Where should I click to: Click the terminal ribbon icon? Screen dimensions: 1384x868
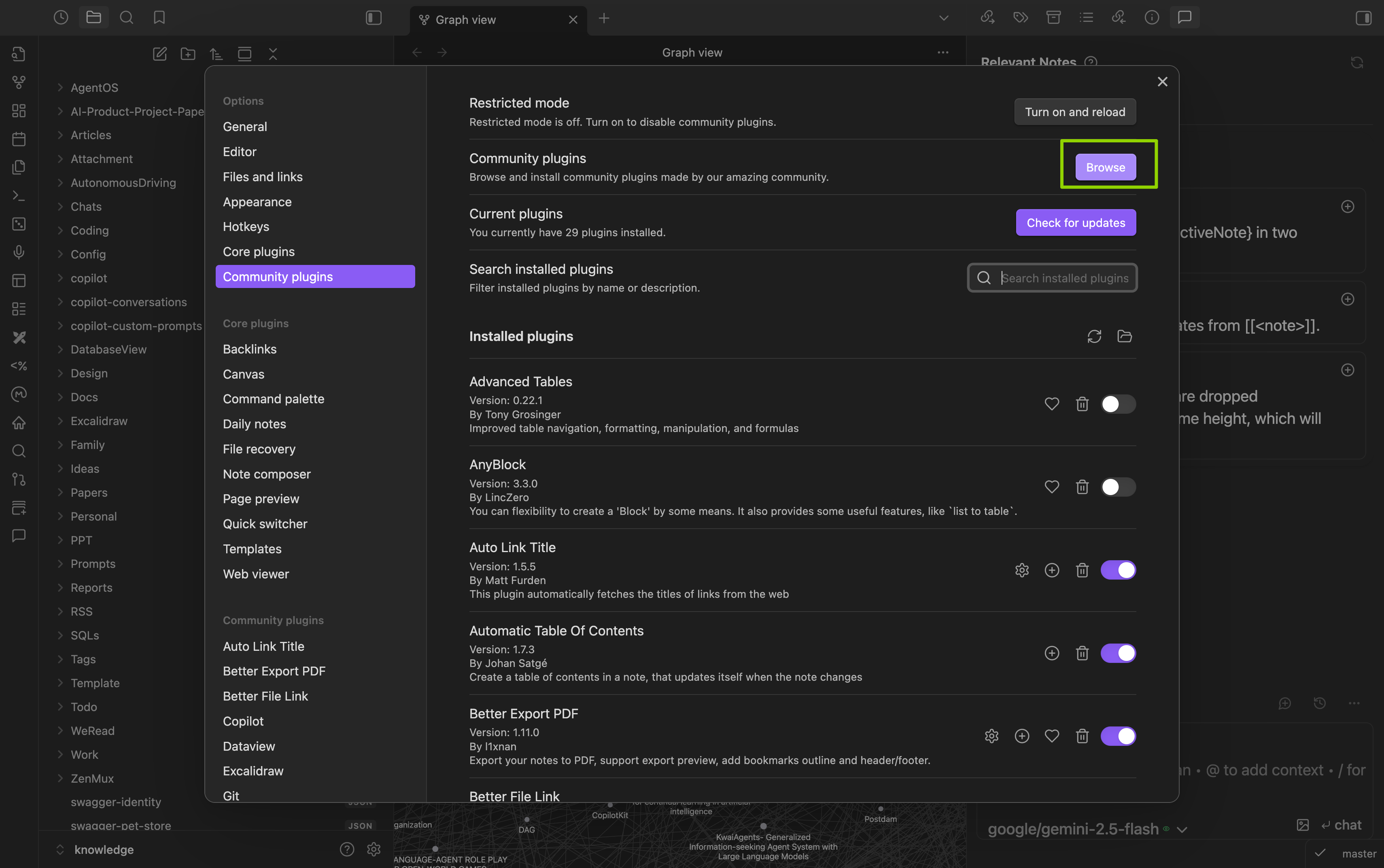click(x=19, y=196)
